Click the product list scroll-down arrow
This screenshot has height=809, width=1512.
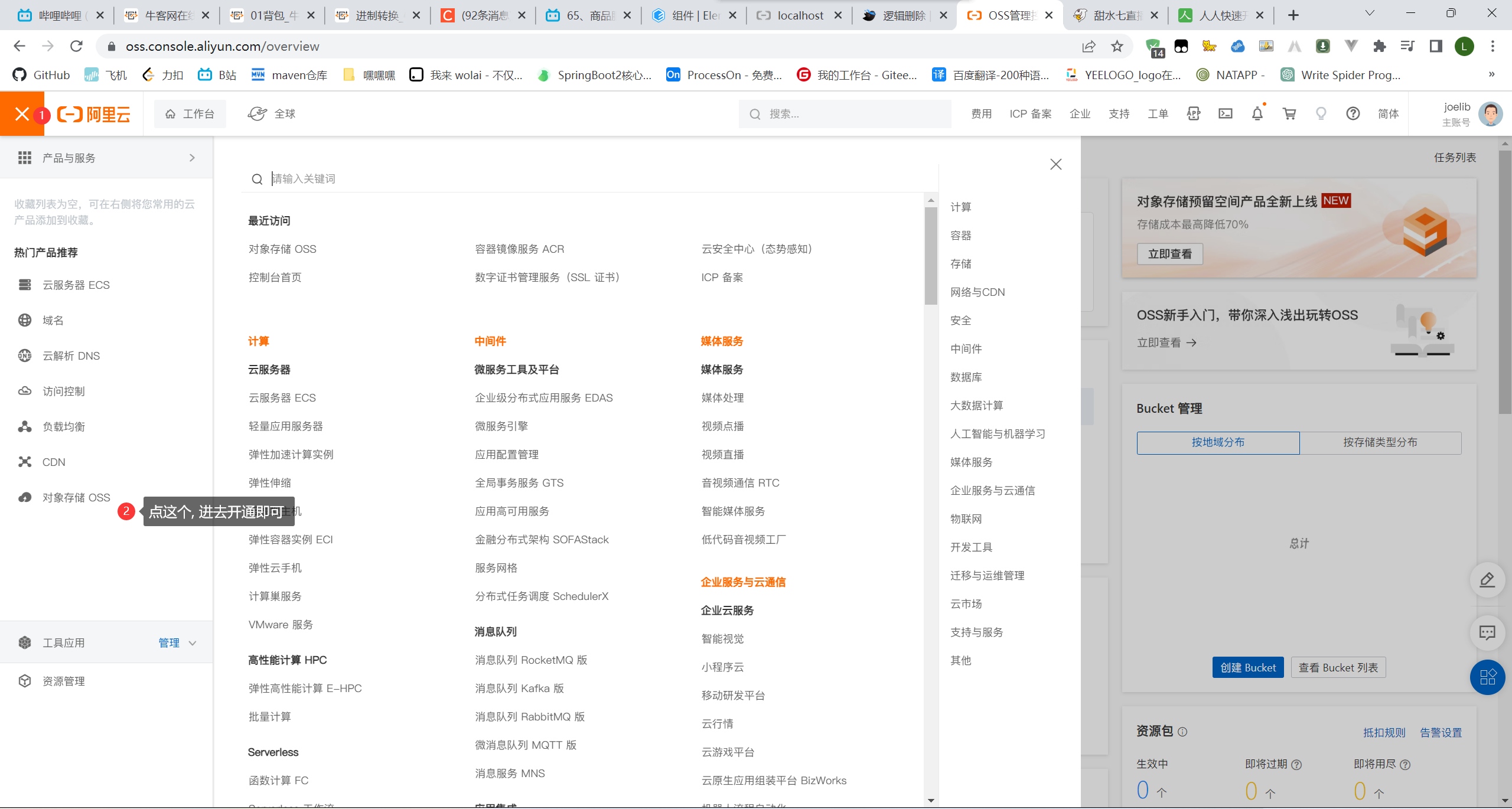point(931,801)
